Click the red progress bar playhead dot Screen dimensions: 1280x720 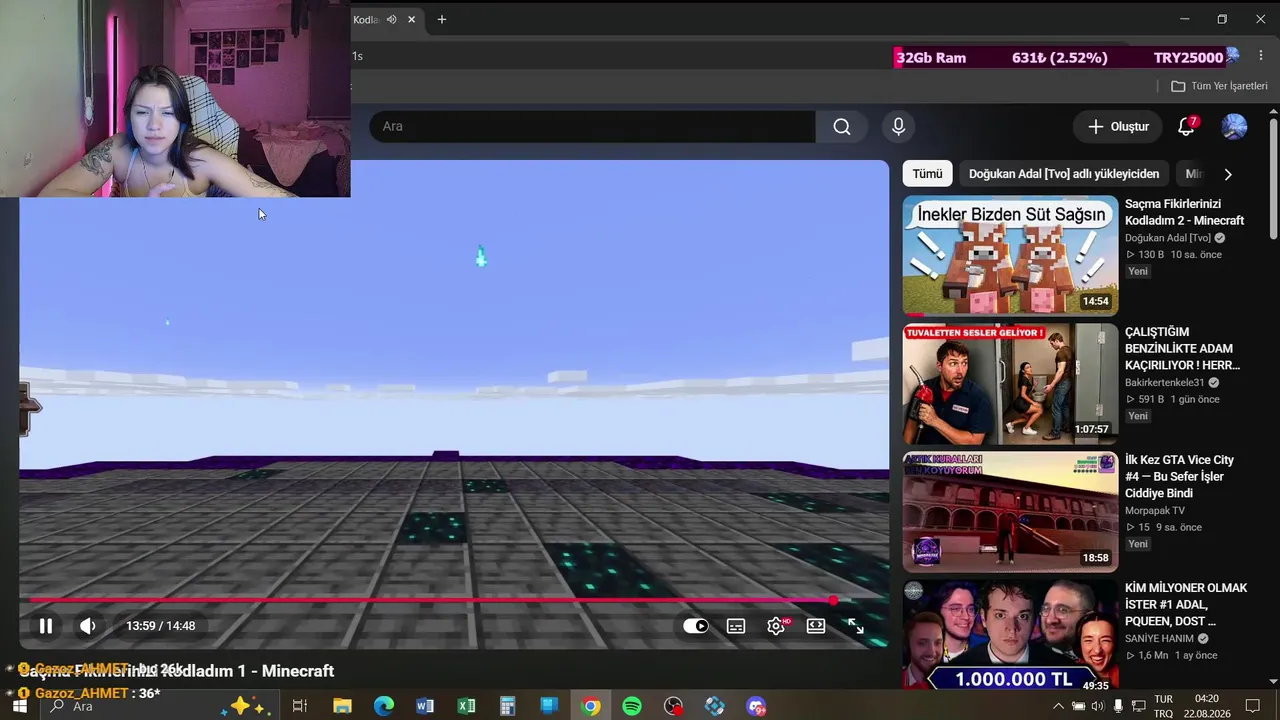point(833,600)
